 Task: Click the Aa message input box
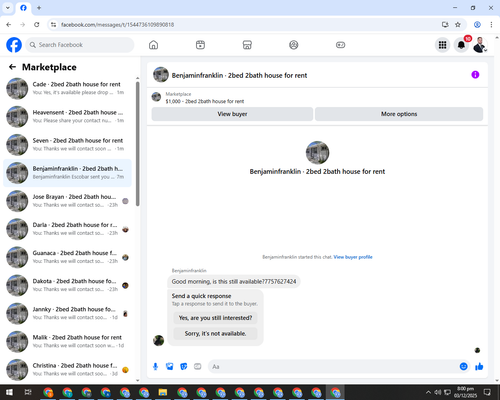pyautogui.click(x=333, y=367)
